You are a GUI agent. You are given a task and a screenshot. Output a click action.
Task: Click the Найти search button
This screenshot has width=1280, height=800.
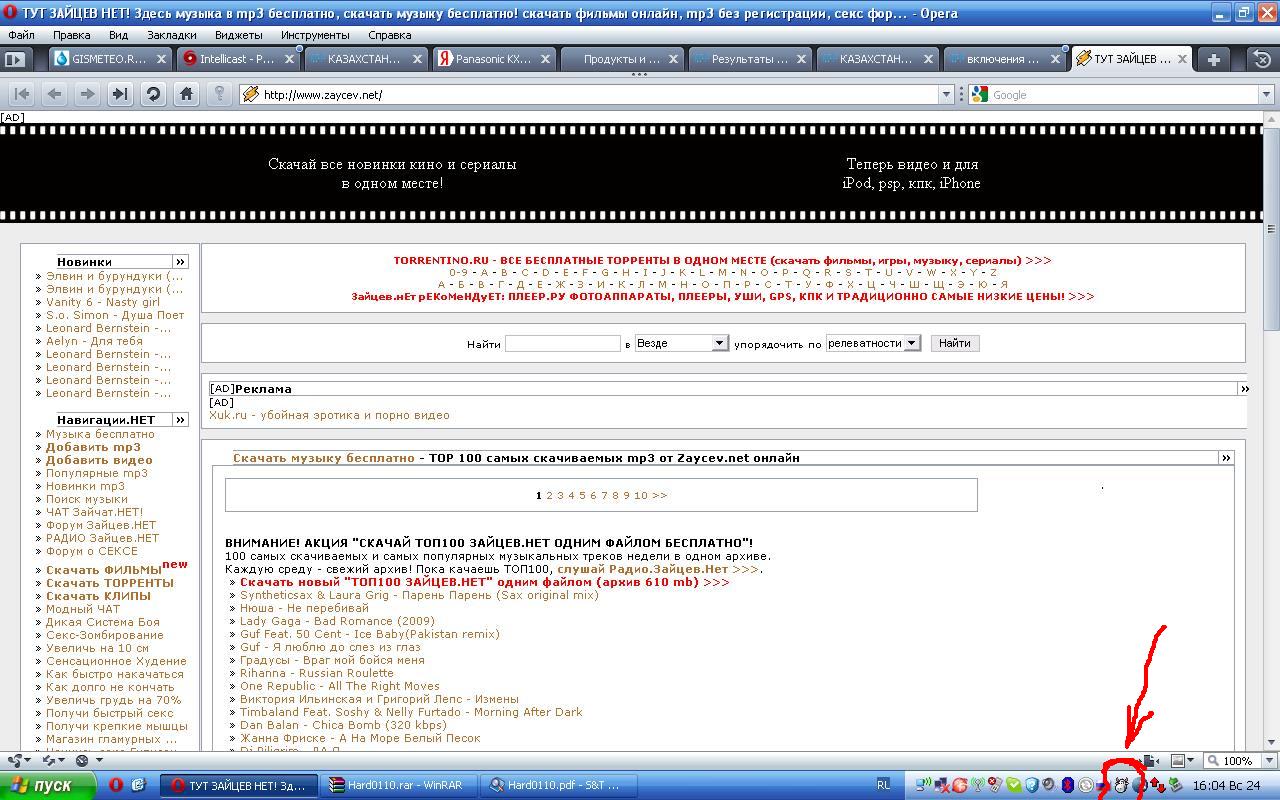(955, 343)
